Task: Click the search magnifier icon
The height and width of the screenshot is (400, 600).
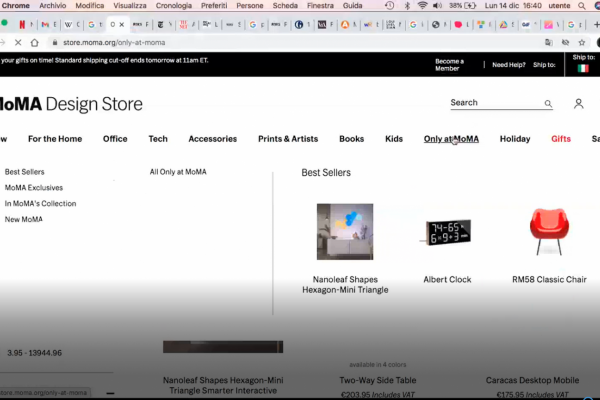Action: click(x=548, y=103)
